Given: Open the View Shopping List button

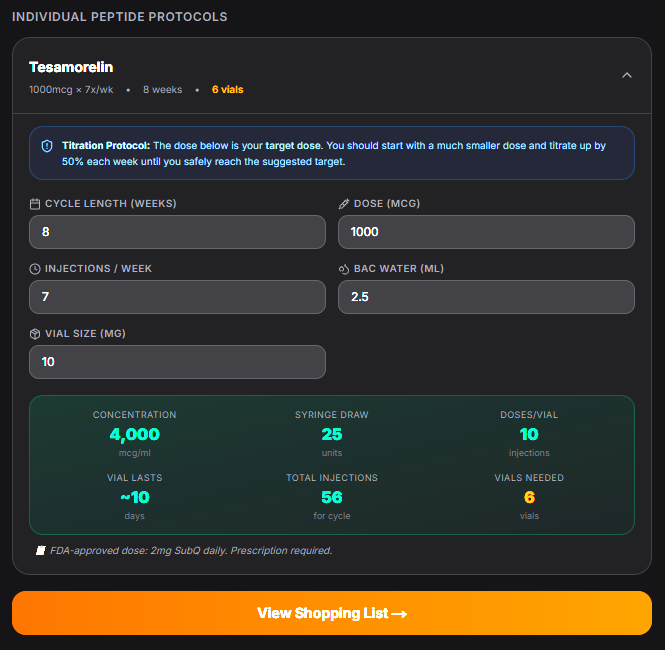Looking at the screenshot, I should [332, 613].
